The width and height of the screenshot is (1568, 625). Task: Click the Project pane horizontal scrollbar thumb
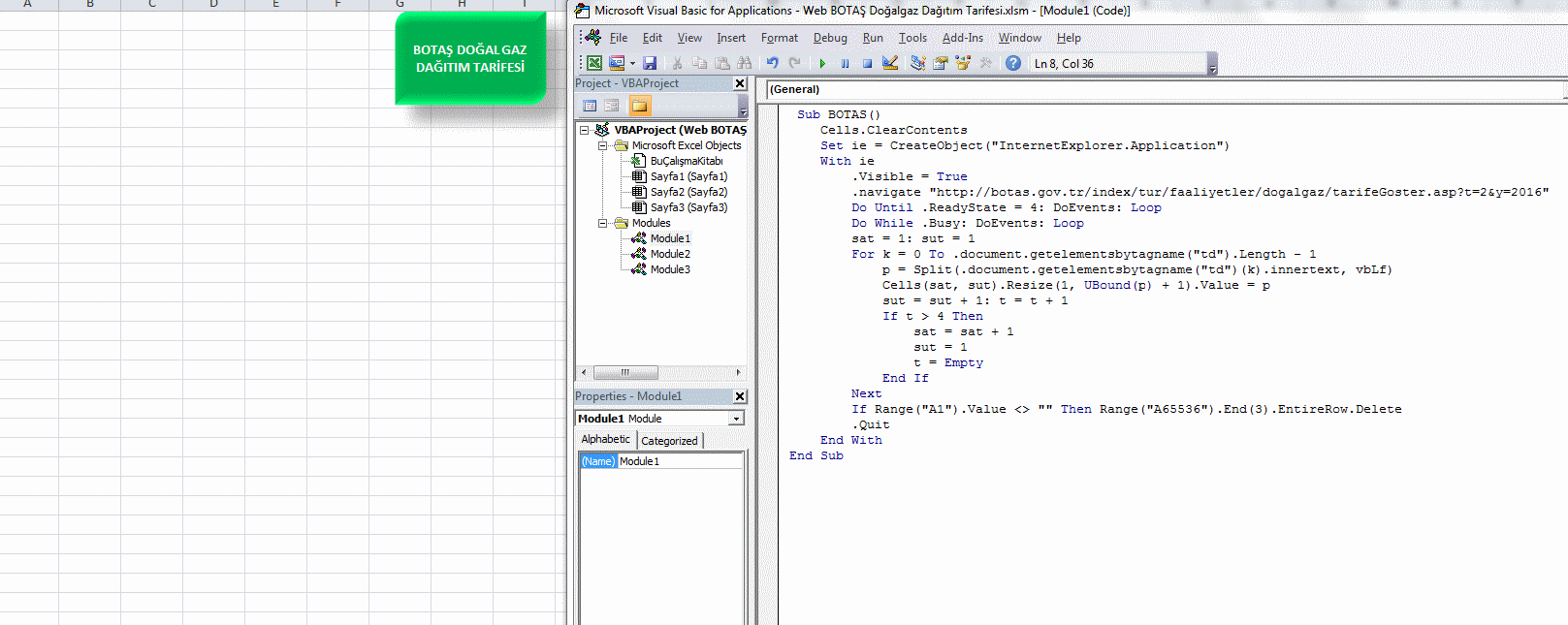pyautogui.click(x=625, y=372)
